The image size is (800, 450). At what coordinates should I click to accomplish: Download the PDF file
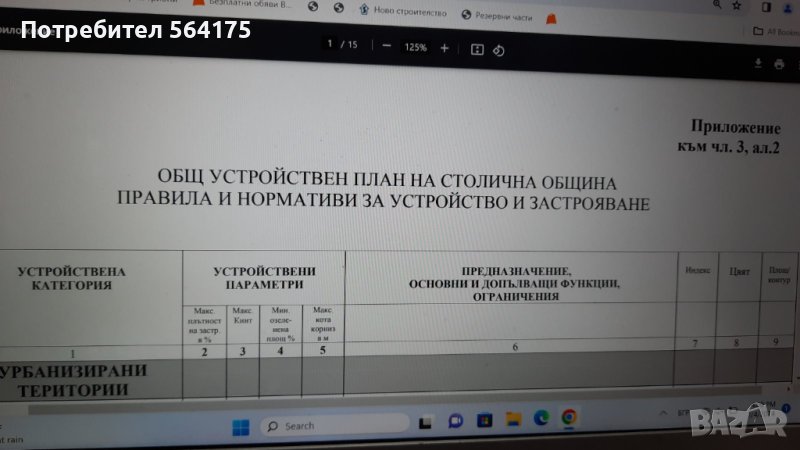point(757,64)
